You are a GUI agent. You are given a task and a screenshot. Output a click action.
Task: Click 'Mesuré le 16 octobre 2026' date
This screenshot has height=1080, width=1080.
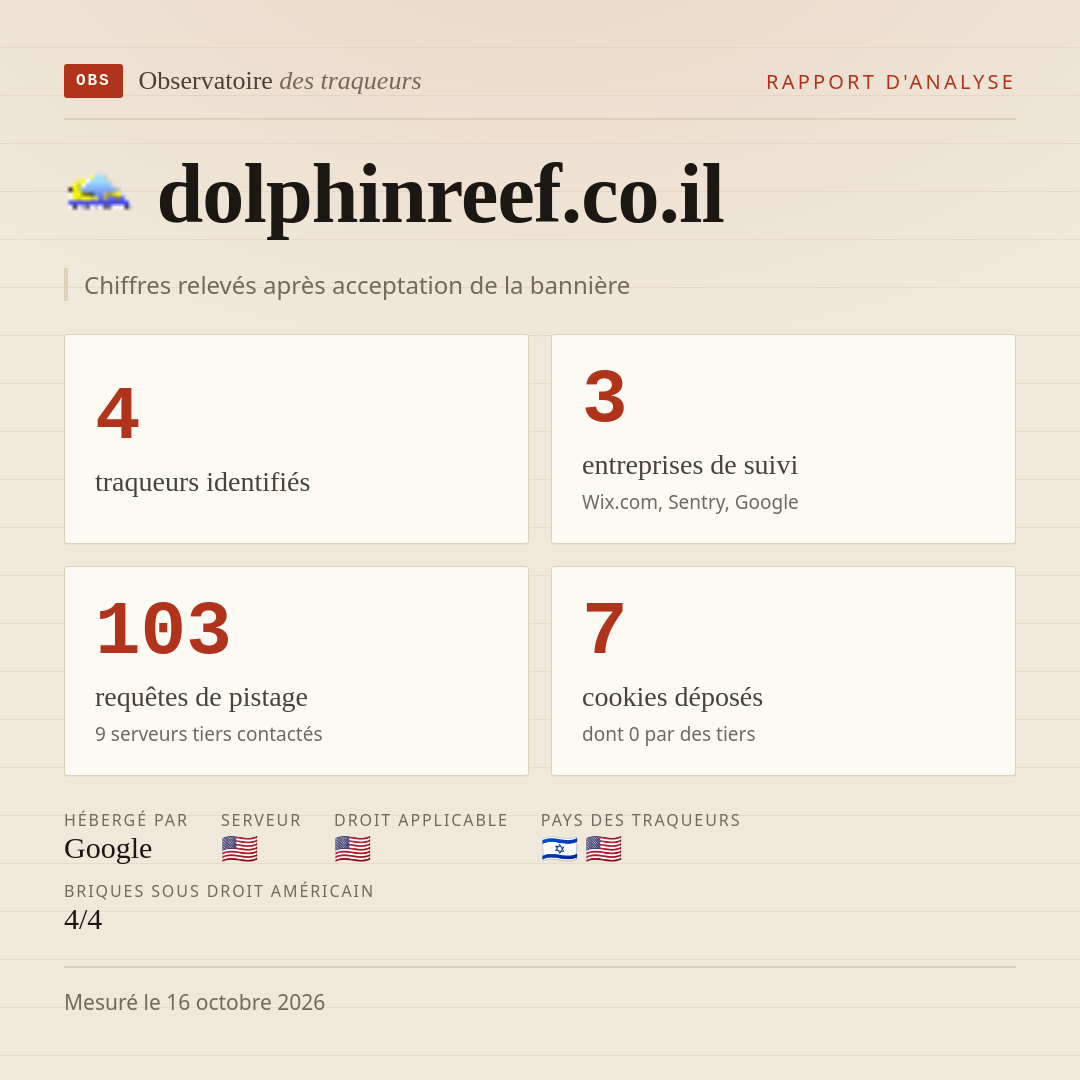[x=194, y=1002]
